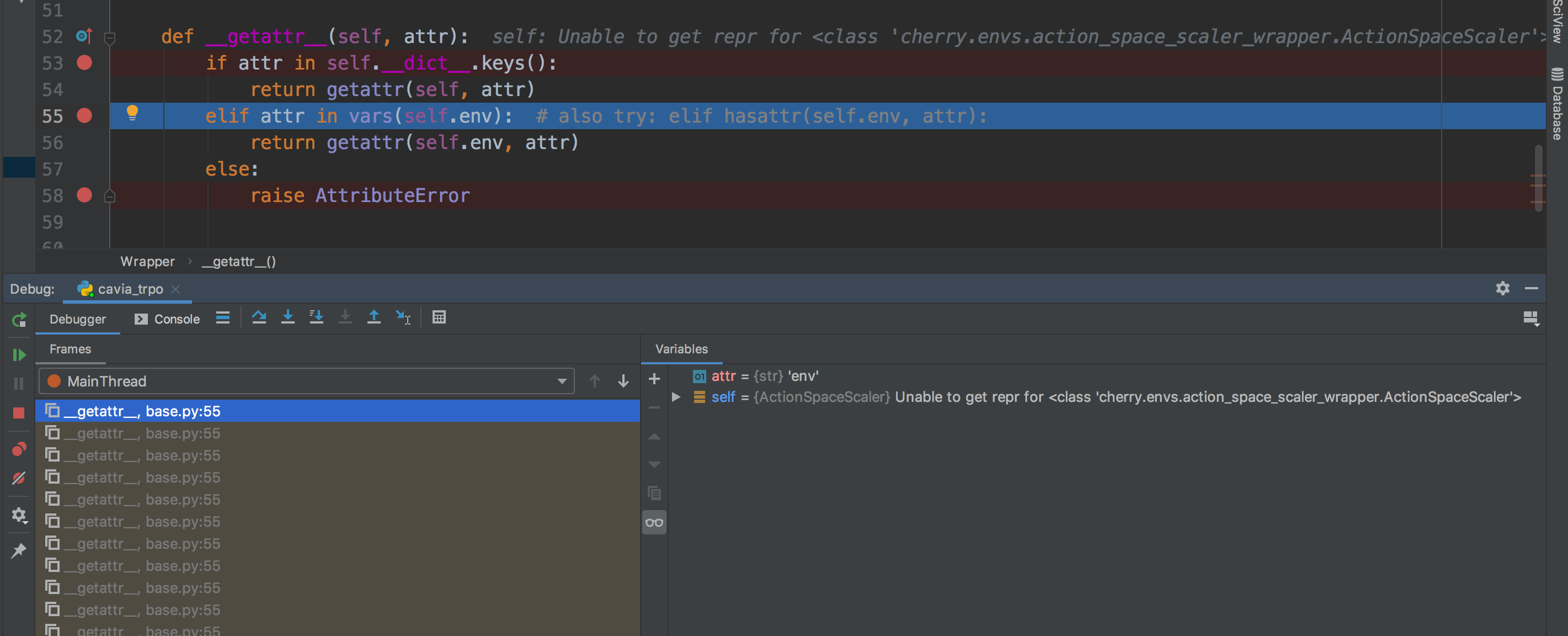The image size is (1568, 636).
Task: Click the Step Over debugger icon
Action: (x=259, y=317)
